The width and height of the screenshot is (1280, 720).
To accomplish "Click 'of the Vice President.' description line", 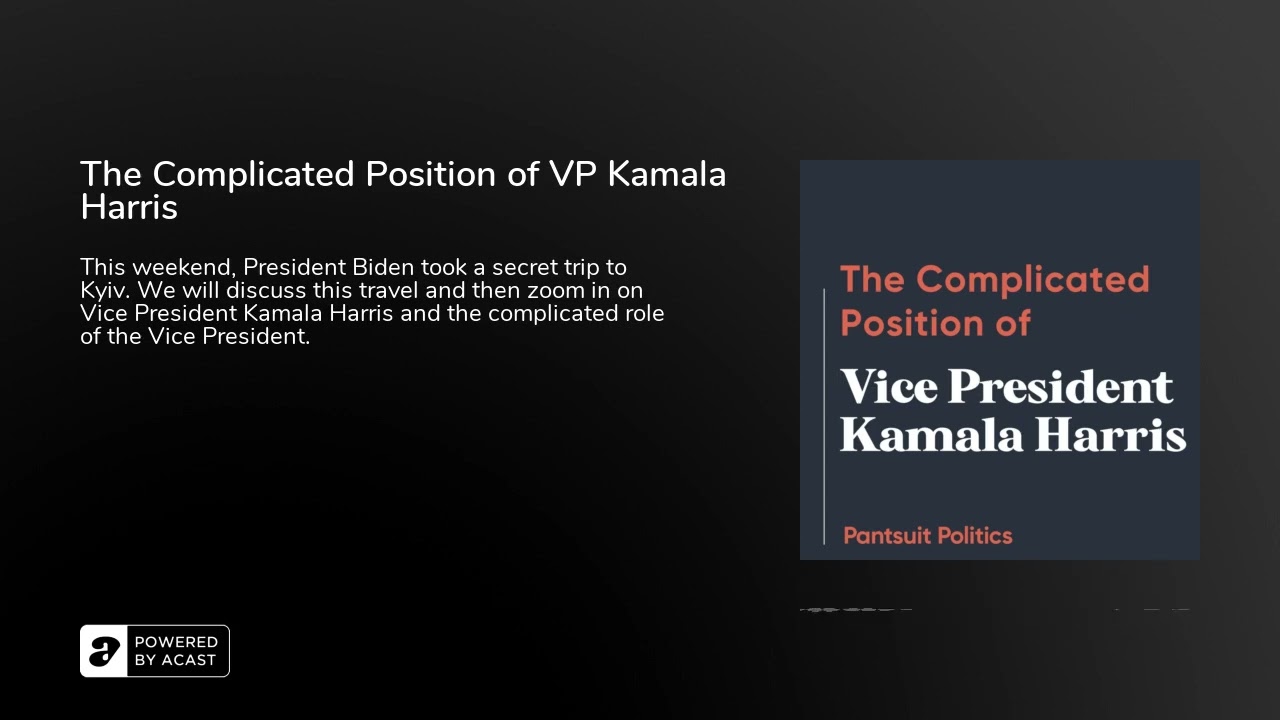I will [x=195, y=337].
